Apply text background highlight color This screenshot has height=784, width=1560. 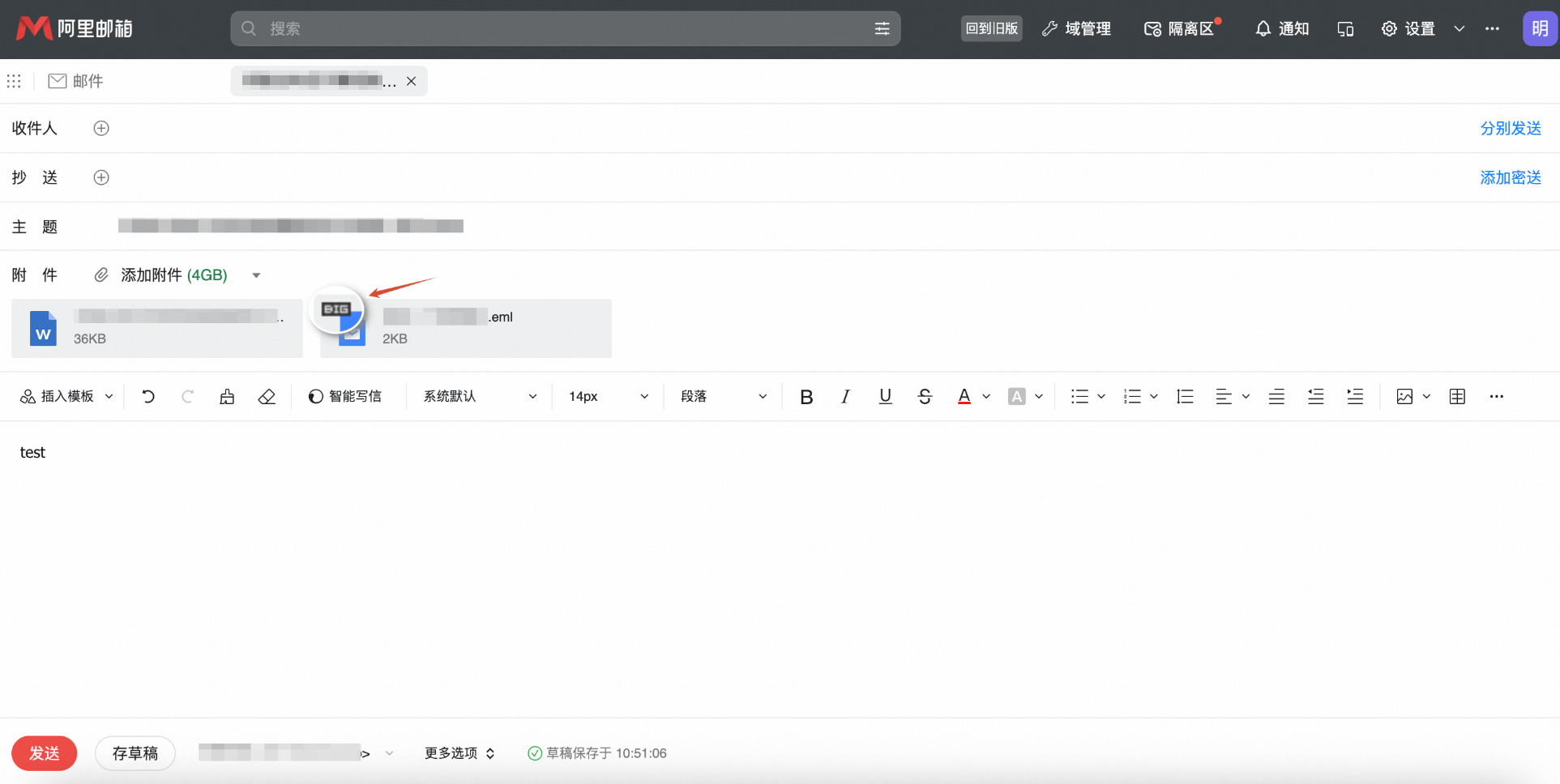click(1016, 396)
